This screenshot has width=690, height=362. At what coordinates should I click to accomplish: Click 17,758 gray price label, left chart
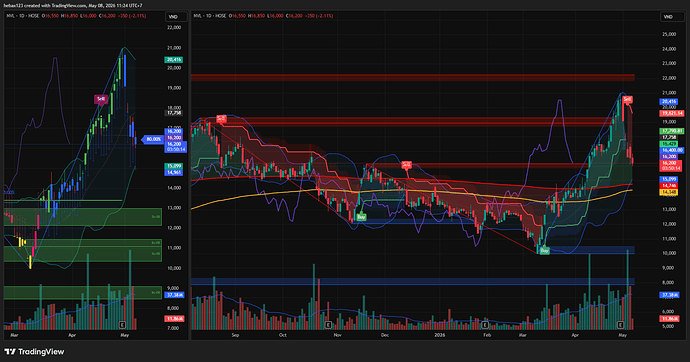[x=173, y=113]
